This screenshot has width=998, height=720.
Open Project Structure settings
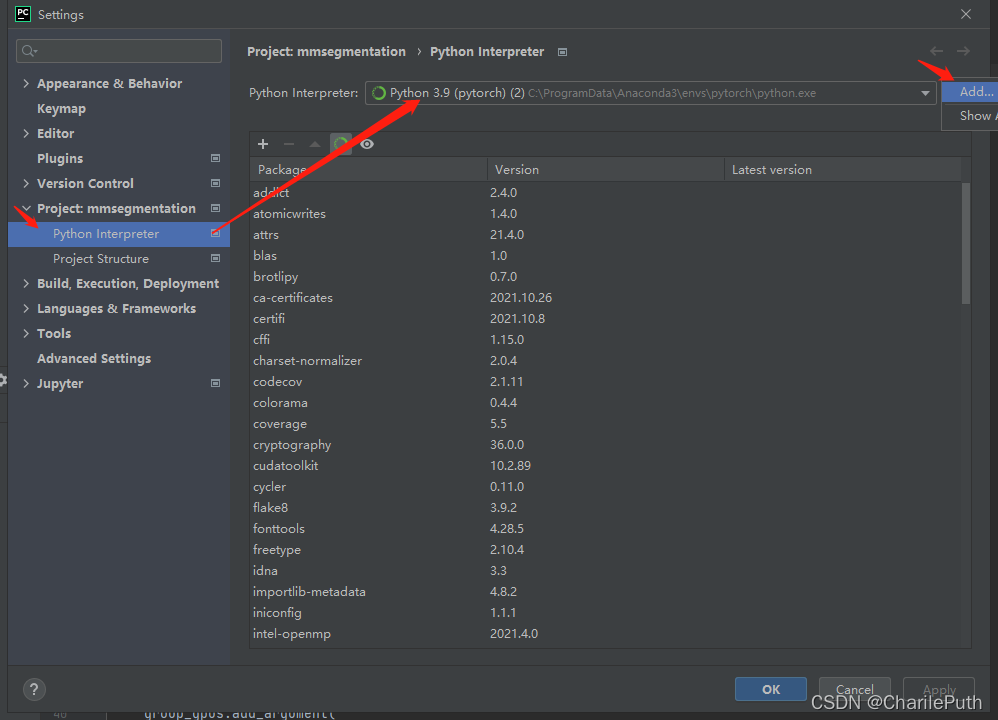click(101, 259)
